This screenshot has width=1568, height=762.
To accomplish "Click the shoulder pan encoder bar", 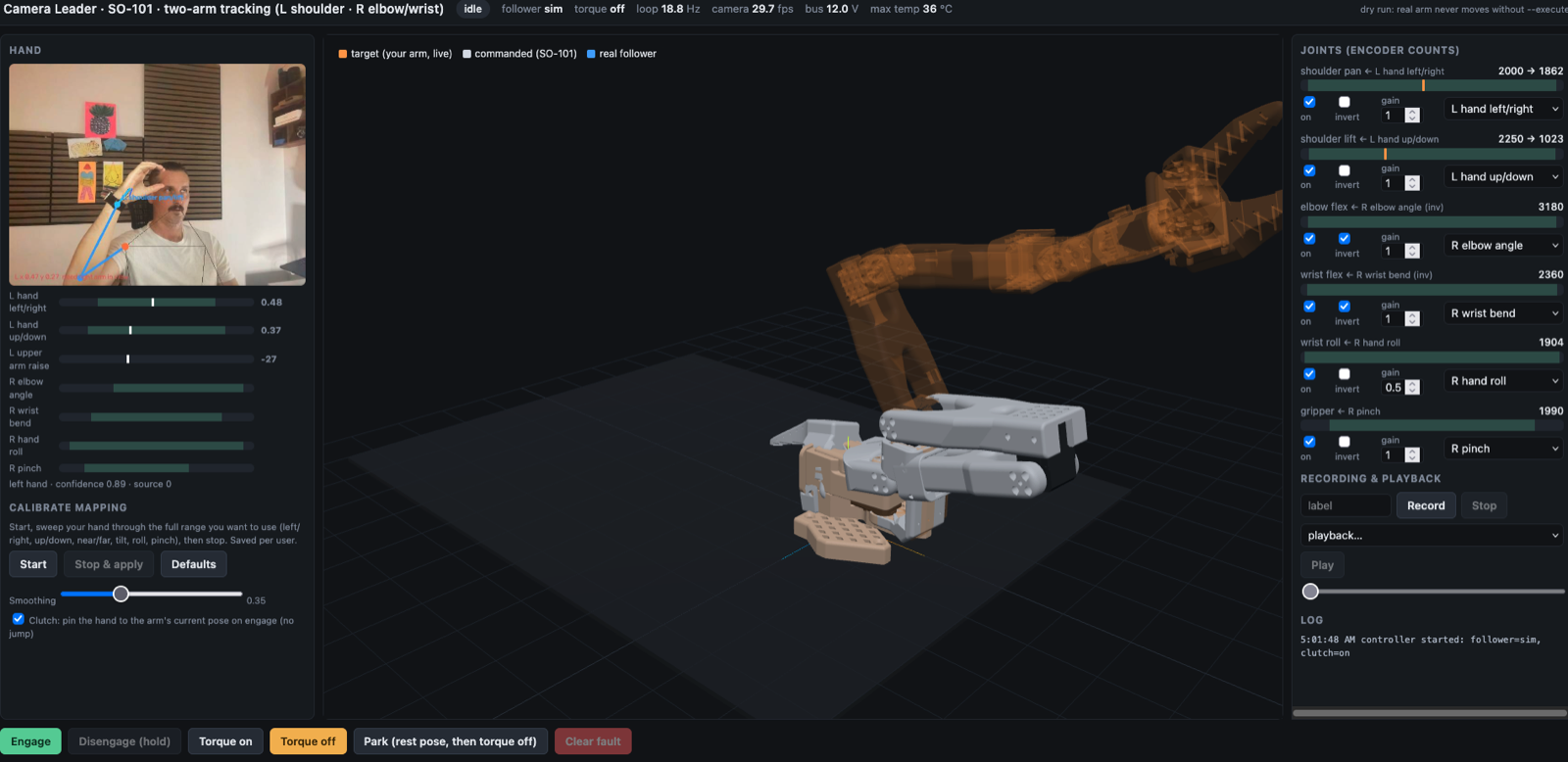I will (1432, 86).
